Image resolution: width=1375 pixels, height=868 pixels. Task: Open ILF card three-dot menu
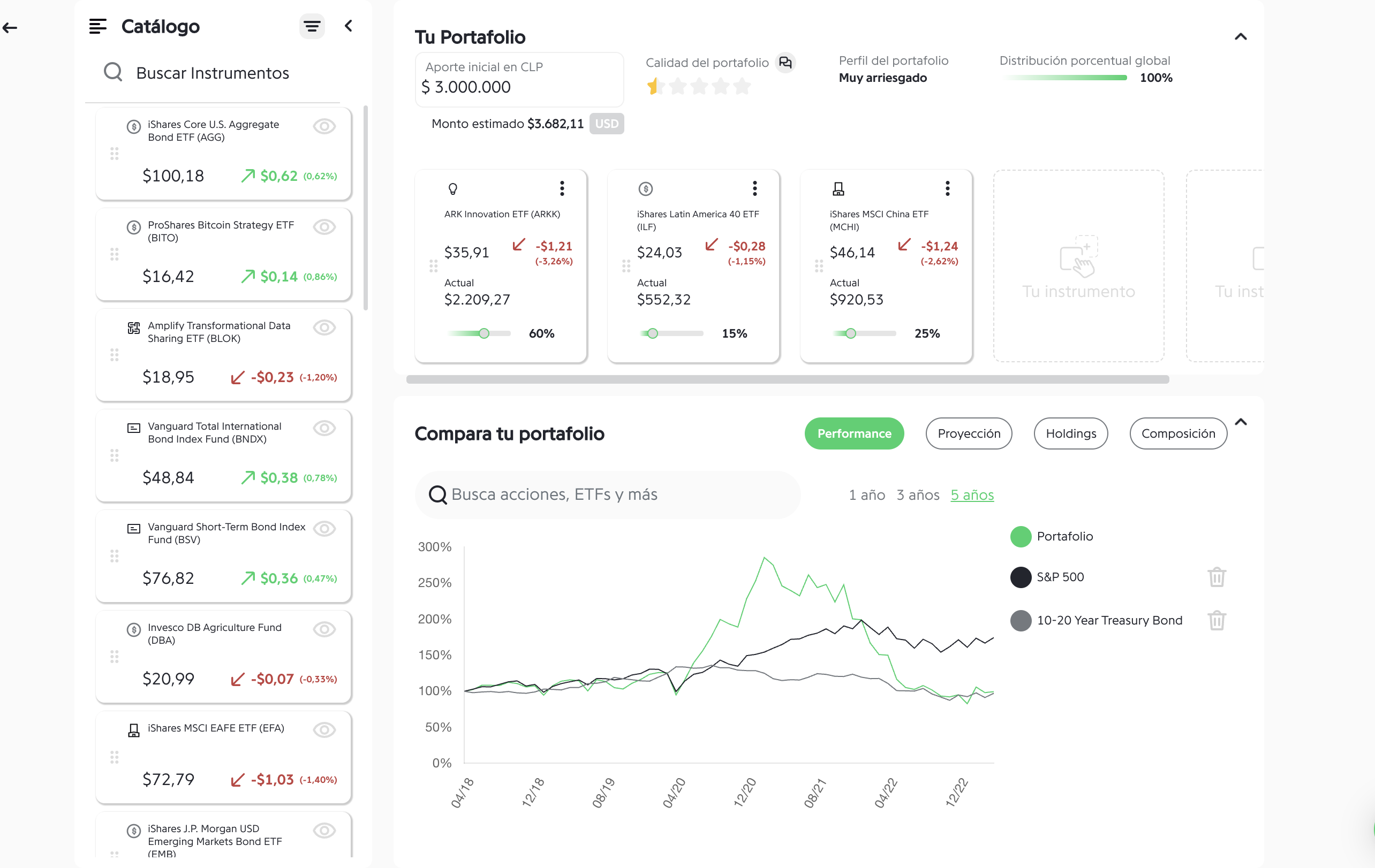pyautogui.click(x=754, y=188)
